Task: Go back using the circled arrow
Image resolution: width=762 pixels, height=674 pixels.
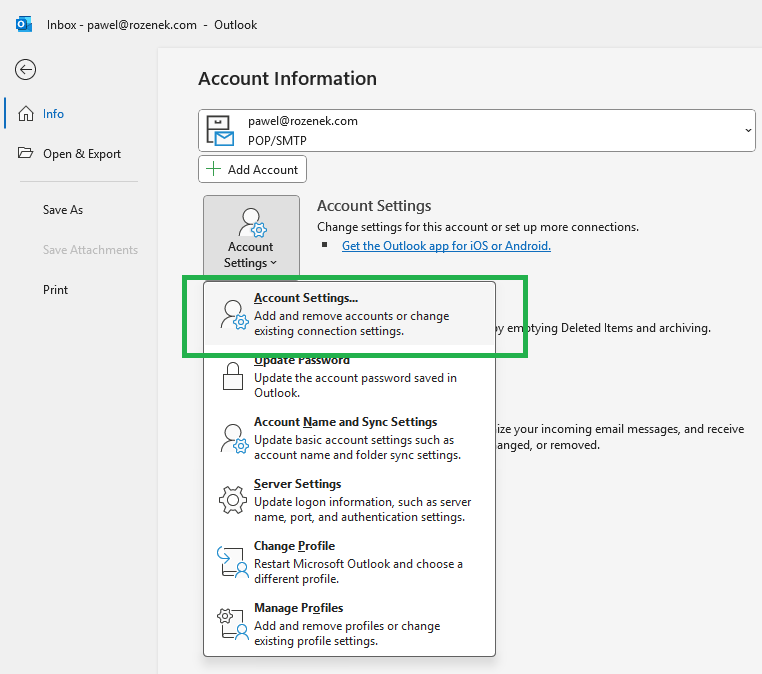Action: click(25, 69)
